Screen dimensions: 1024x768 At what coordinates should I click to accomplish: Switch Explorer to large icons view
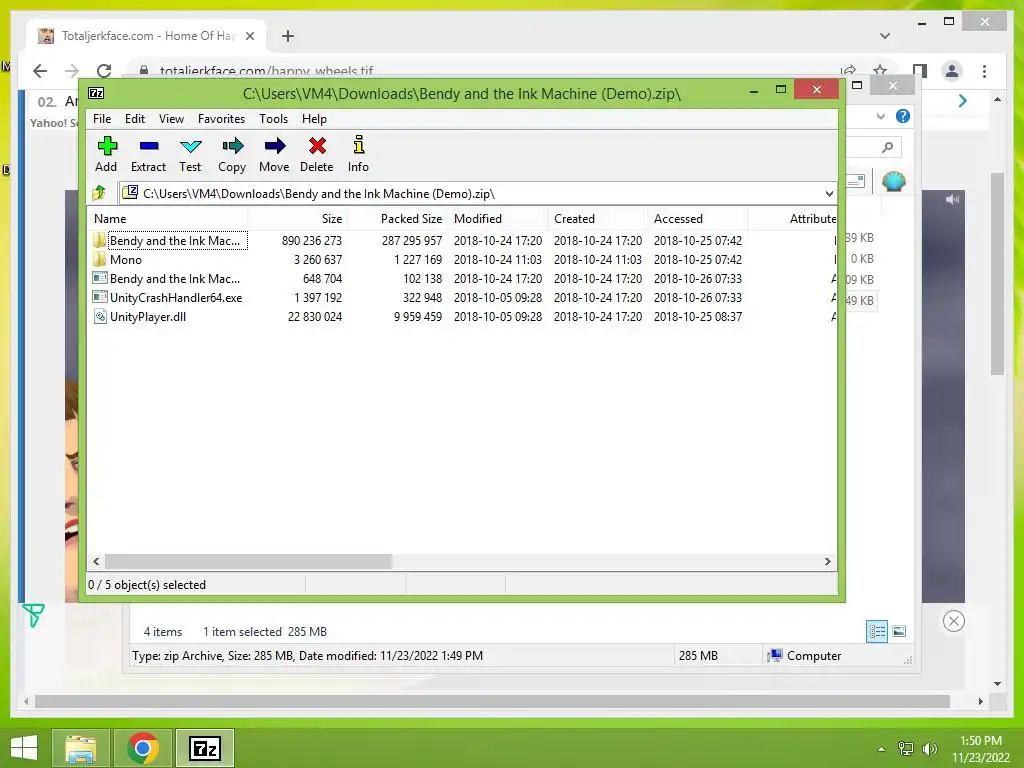[x=899, y=631]
